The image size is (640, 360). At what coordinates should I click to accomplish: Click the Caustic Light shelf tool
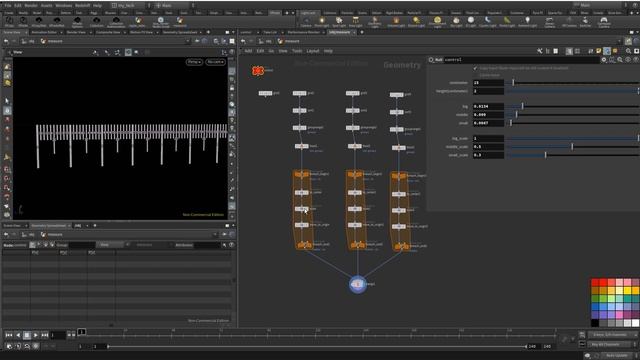point(487,22)
